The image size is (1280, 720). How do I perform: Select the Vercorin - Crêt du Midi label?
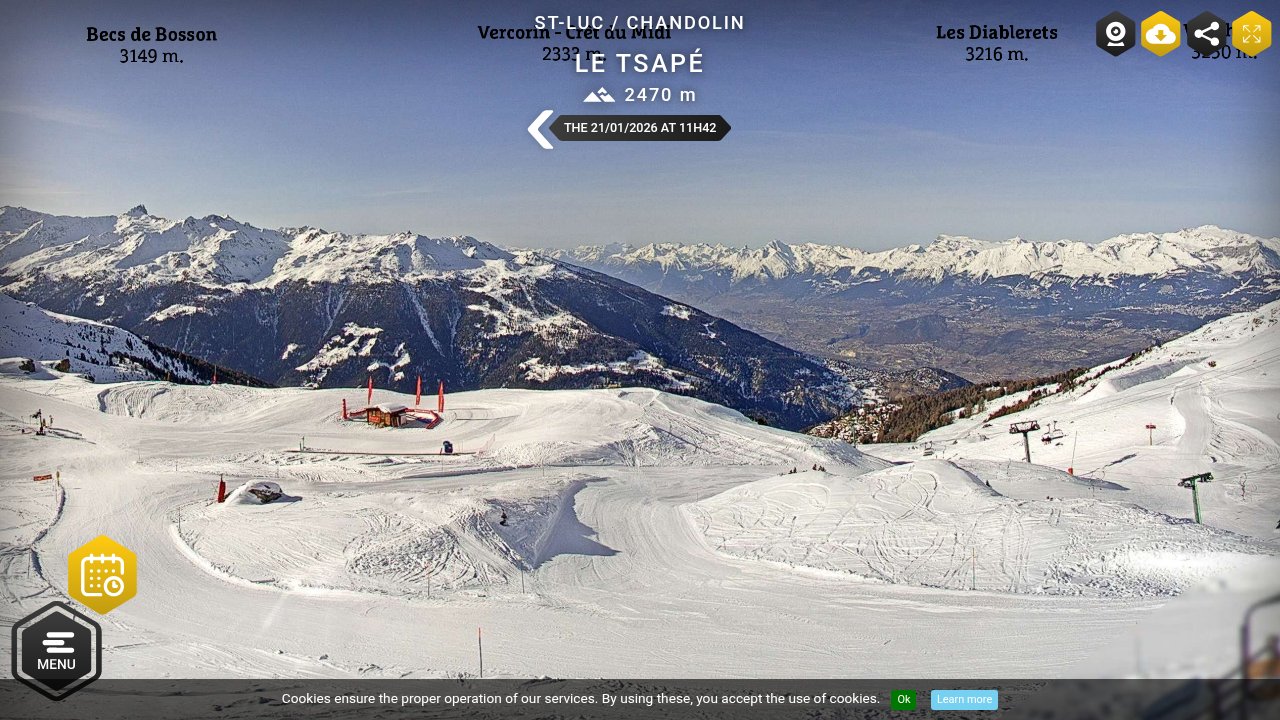574,43
